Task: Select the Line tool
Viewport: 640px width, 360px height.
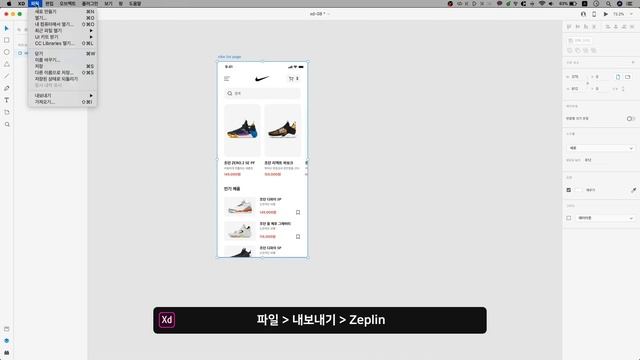Action: (x=7, y=76)
